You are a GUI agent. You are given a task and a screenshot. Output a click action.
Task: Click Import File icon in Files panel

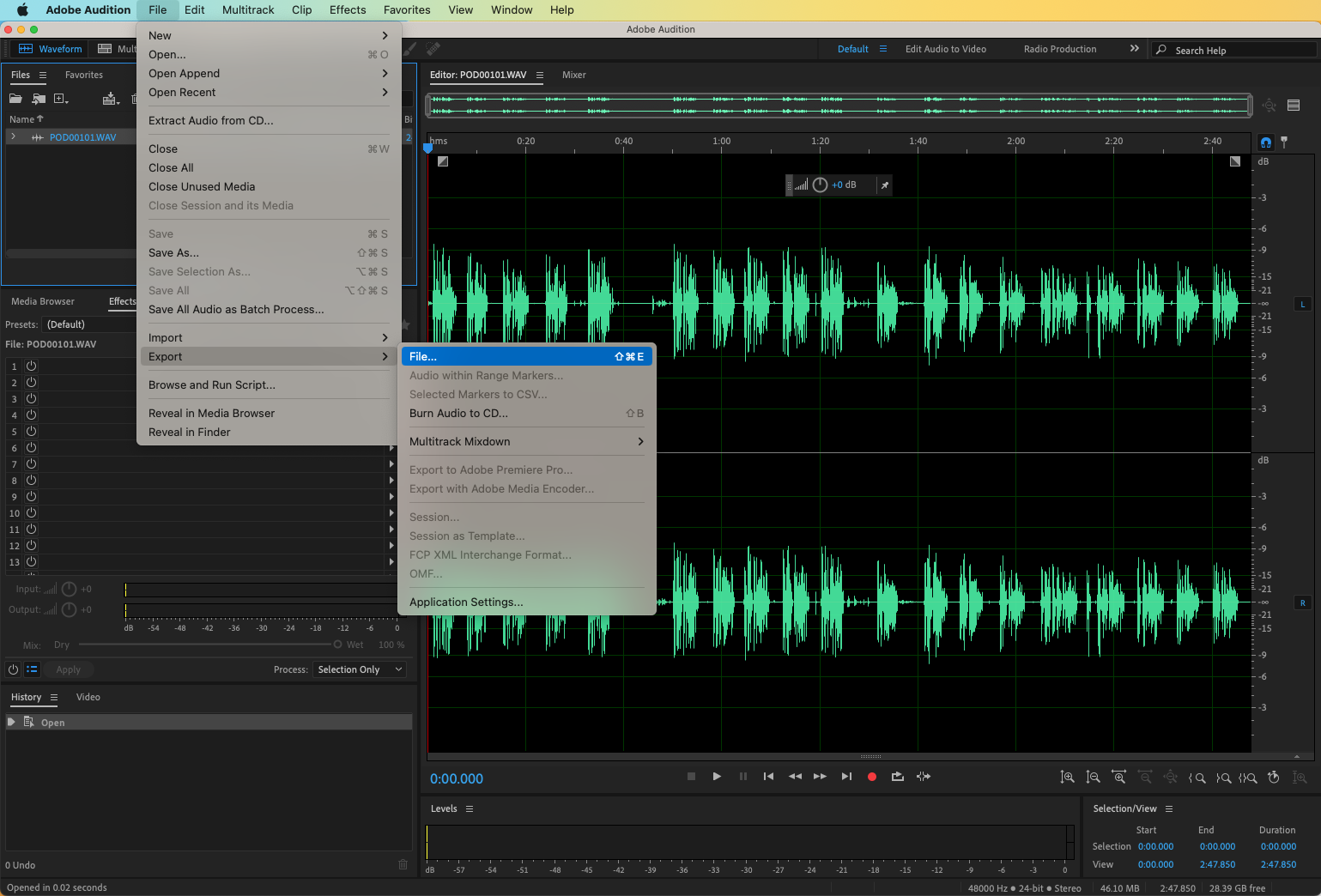point(39,99)
